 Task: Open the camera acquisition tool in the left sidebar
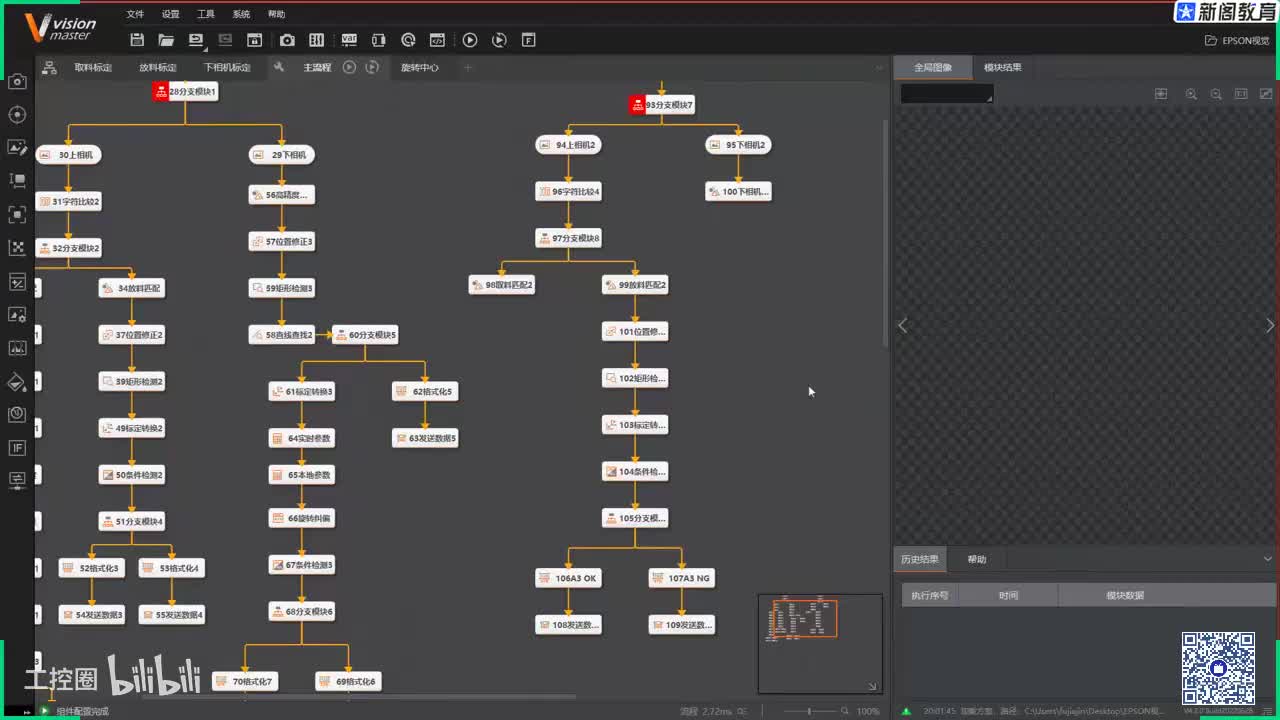coord(17,81)
